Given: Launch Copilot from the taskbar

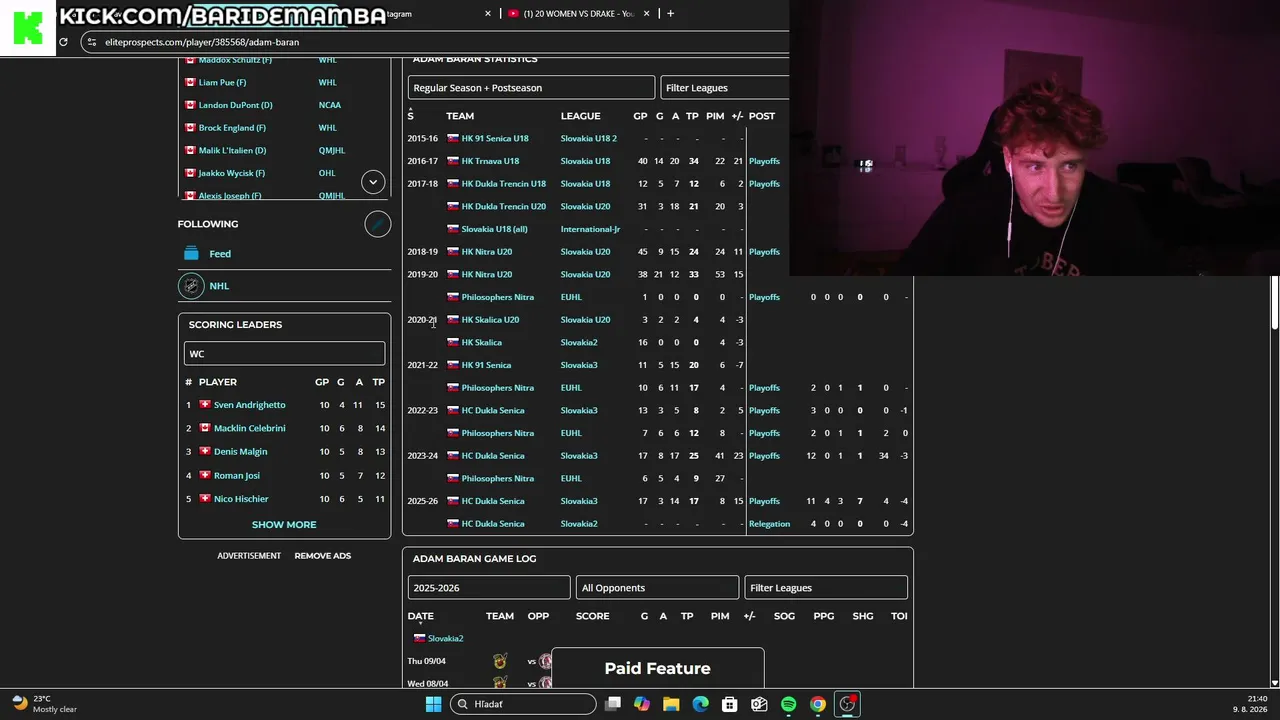Looking at the screenshot, I should pos(642,704).
